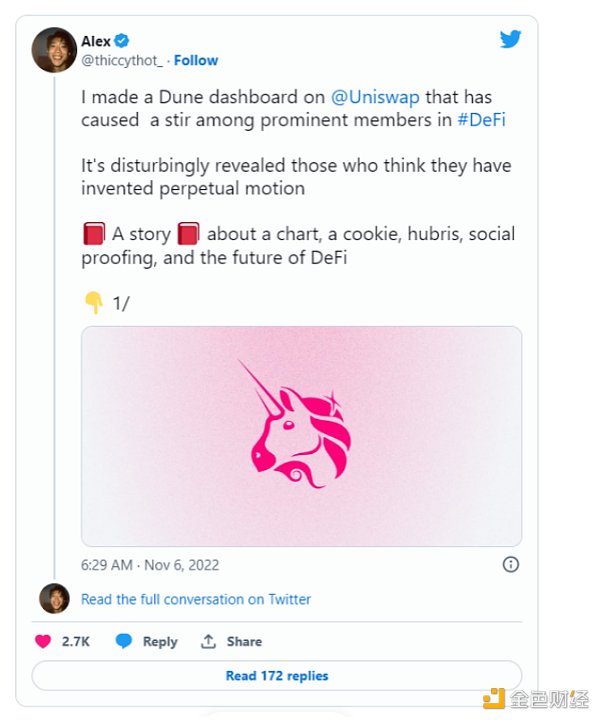Read the full conversation on Twitter
Viewport: 600px width, 720px height.
click(x=196, y=599)
